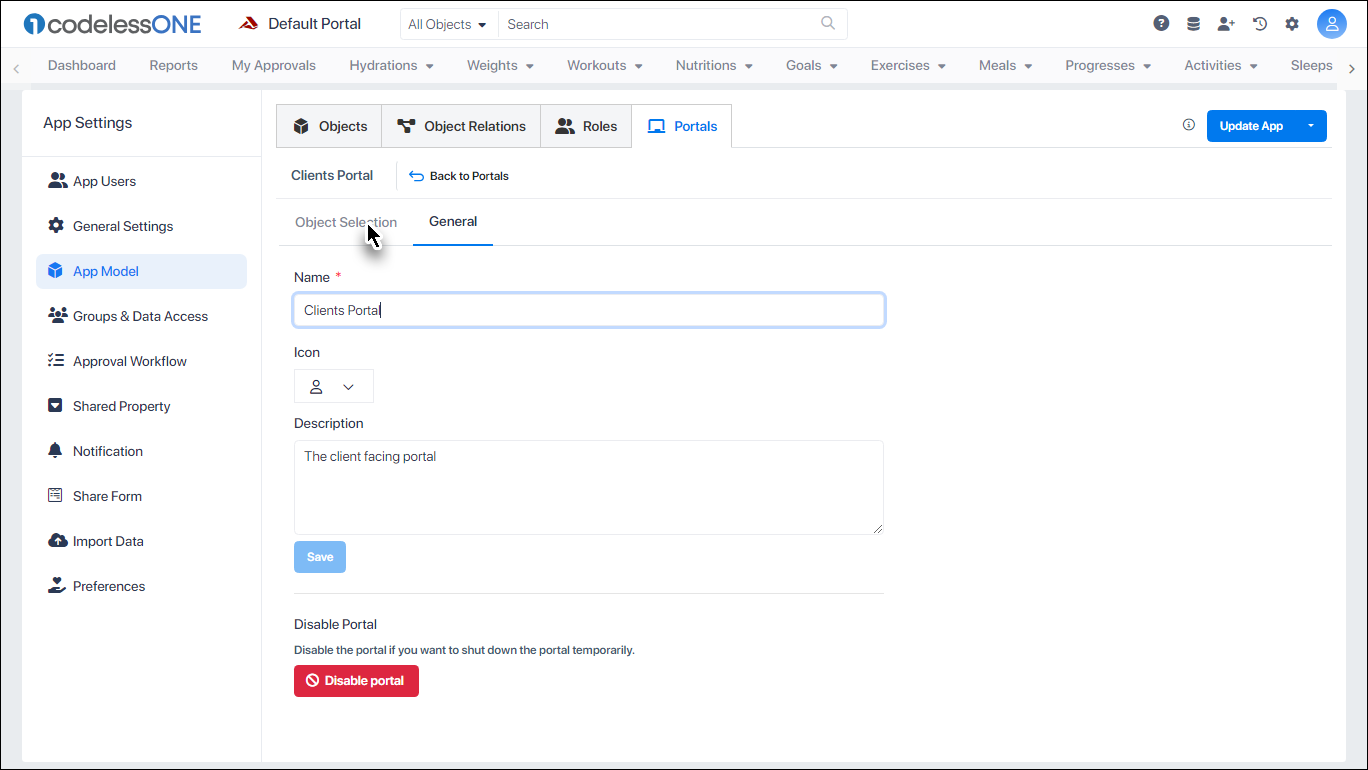Open the help icon in top bar
1368x770 pixels.
1161,22
